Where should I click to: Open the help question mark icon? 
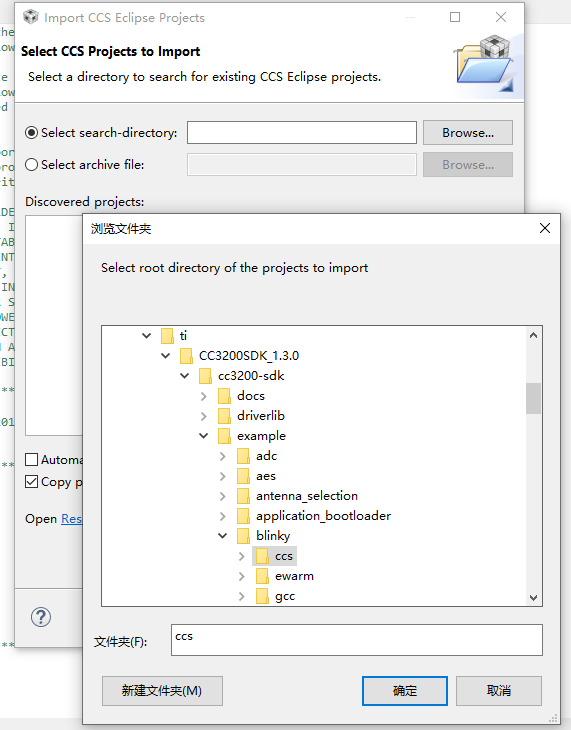[41, 617]
